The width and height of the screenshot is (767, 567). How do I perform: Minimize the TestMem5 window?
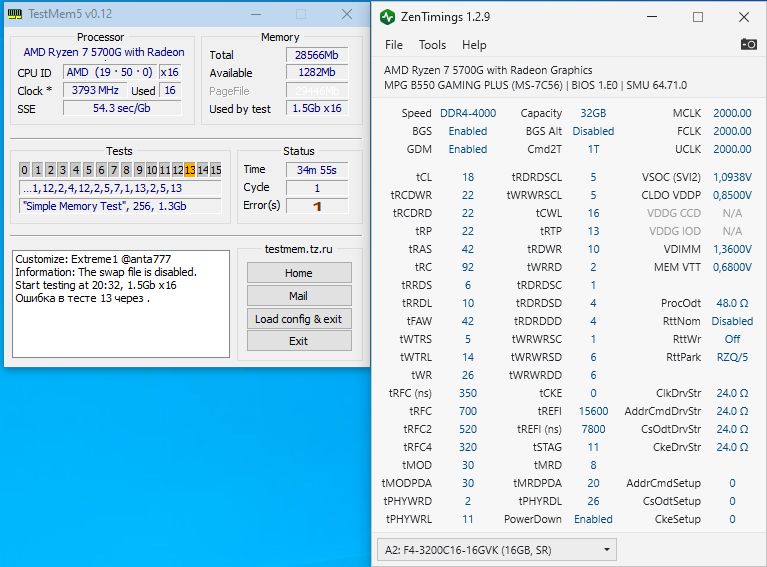(256, 14)
